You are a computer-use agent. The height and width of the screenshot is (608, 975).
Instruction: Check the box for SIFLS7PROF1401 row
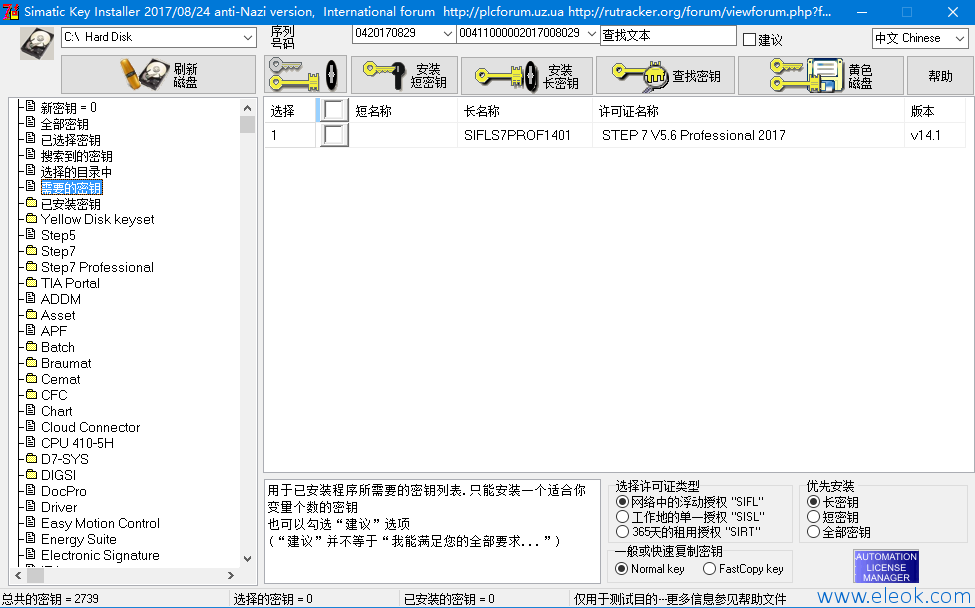[334, 135]
